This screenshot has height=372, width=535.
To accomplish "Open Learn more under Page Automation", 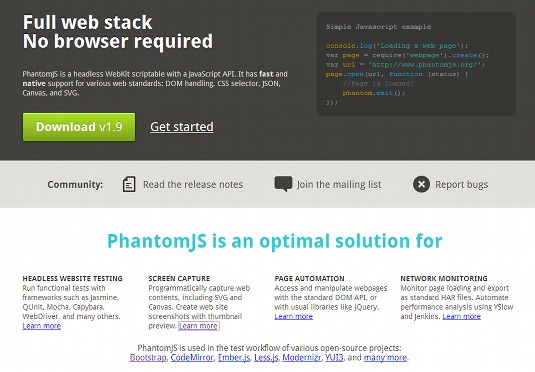I will pos(294,316).
